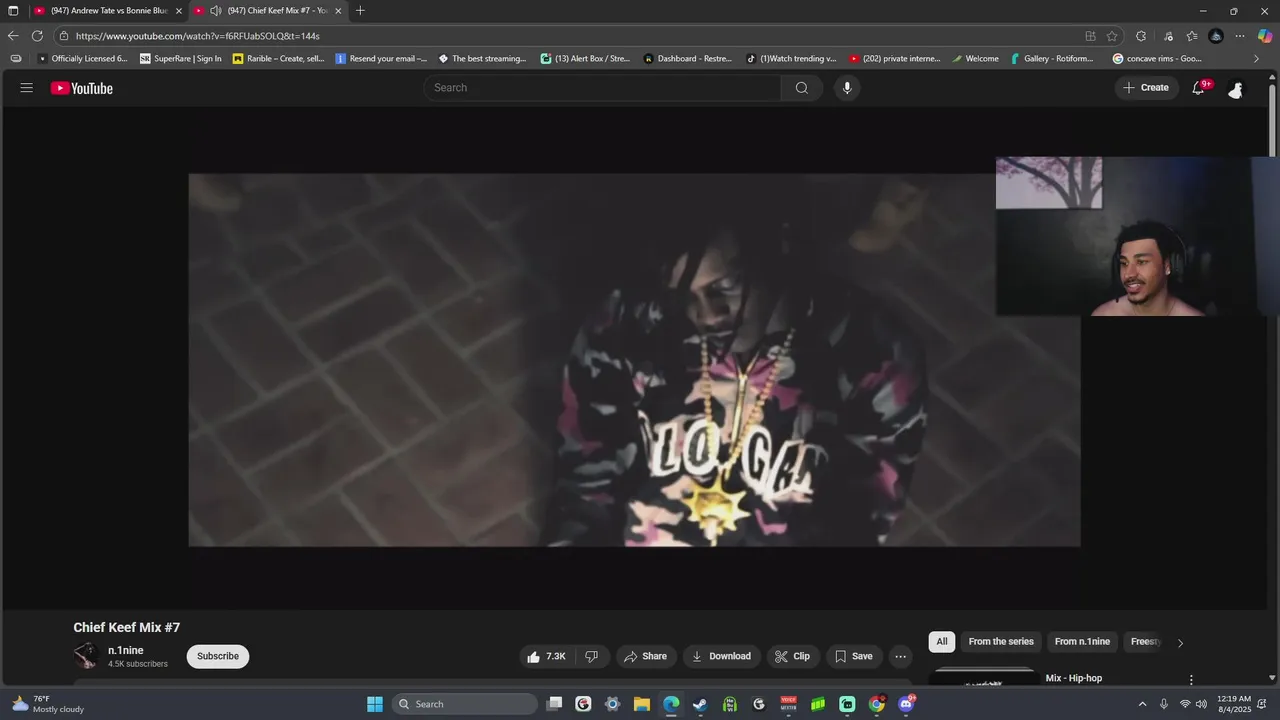Show hidden system tray icons
The width and height of the screenshot is (1280, 720).
tap(1142, 704)
